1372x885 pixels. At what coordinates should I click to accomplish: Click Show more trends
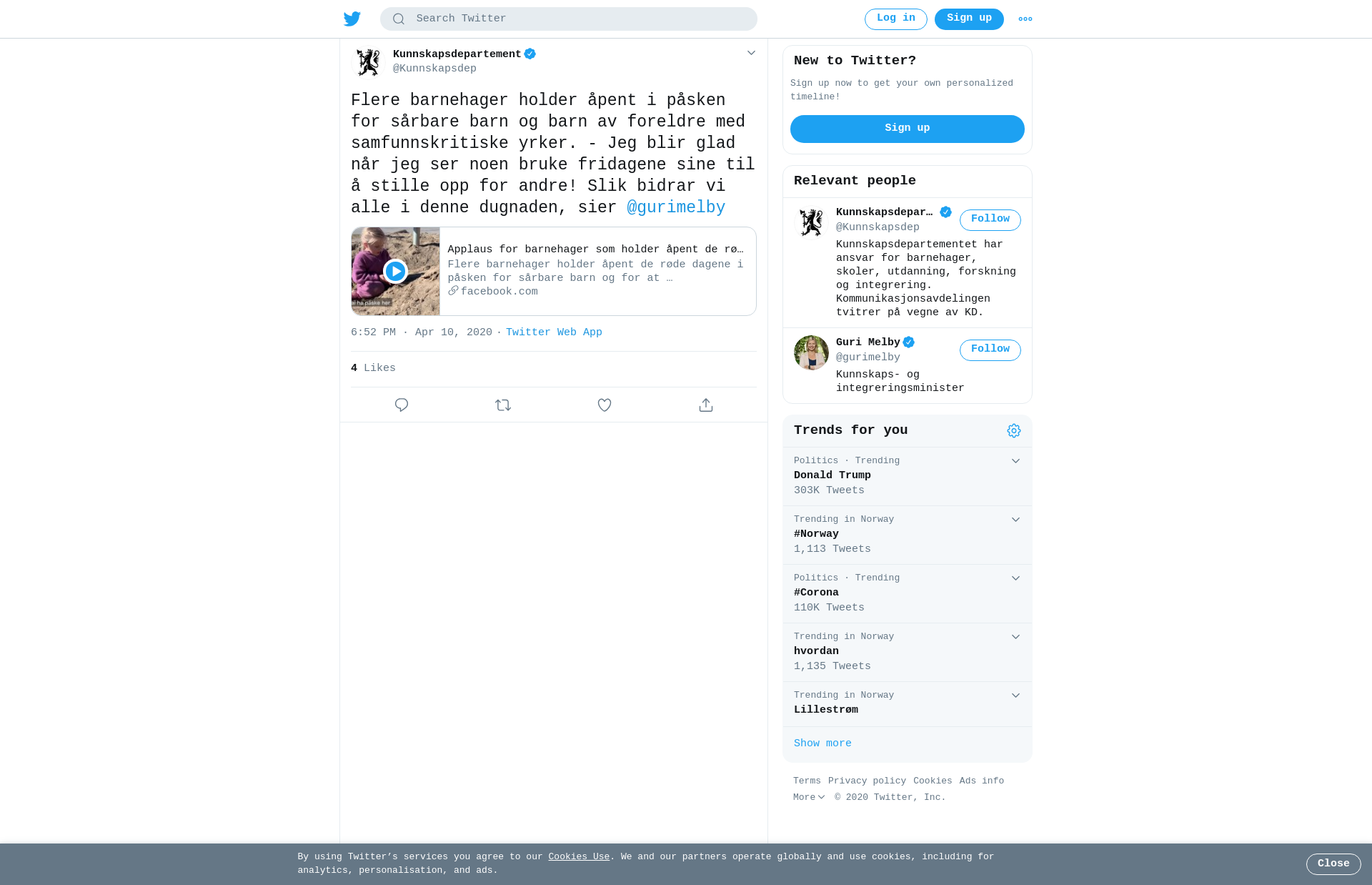822,743
